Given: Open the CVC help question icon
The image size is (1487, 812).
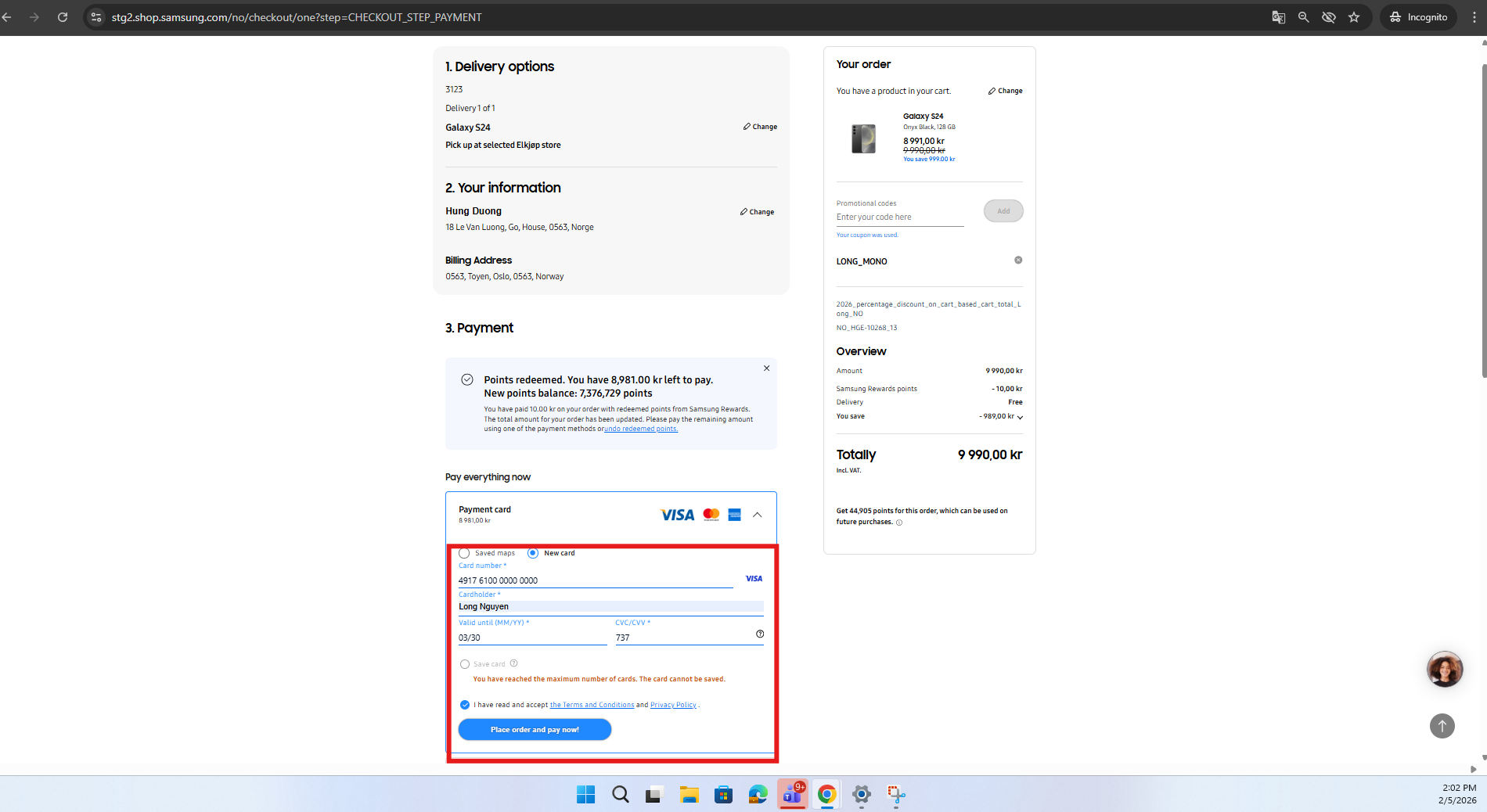Looking at the screenshot, I should tap(760, 634).
